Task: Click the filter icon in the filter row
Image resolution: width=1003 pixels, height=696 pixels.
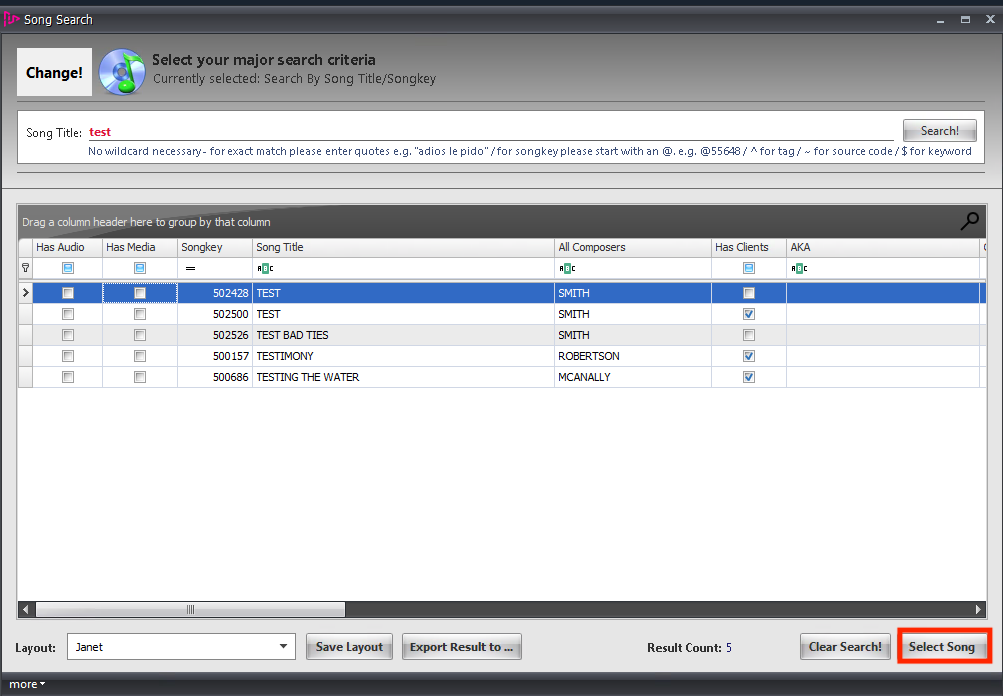Action: pyautogui.click(x=26, y=268)
